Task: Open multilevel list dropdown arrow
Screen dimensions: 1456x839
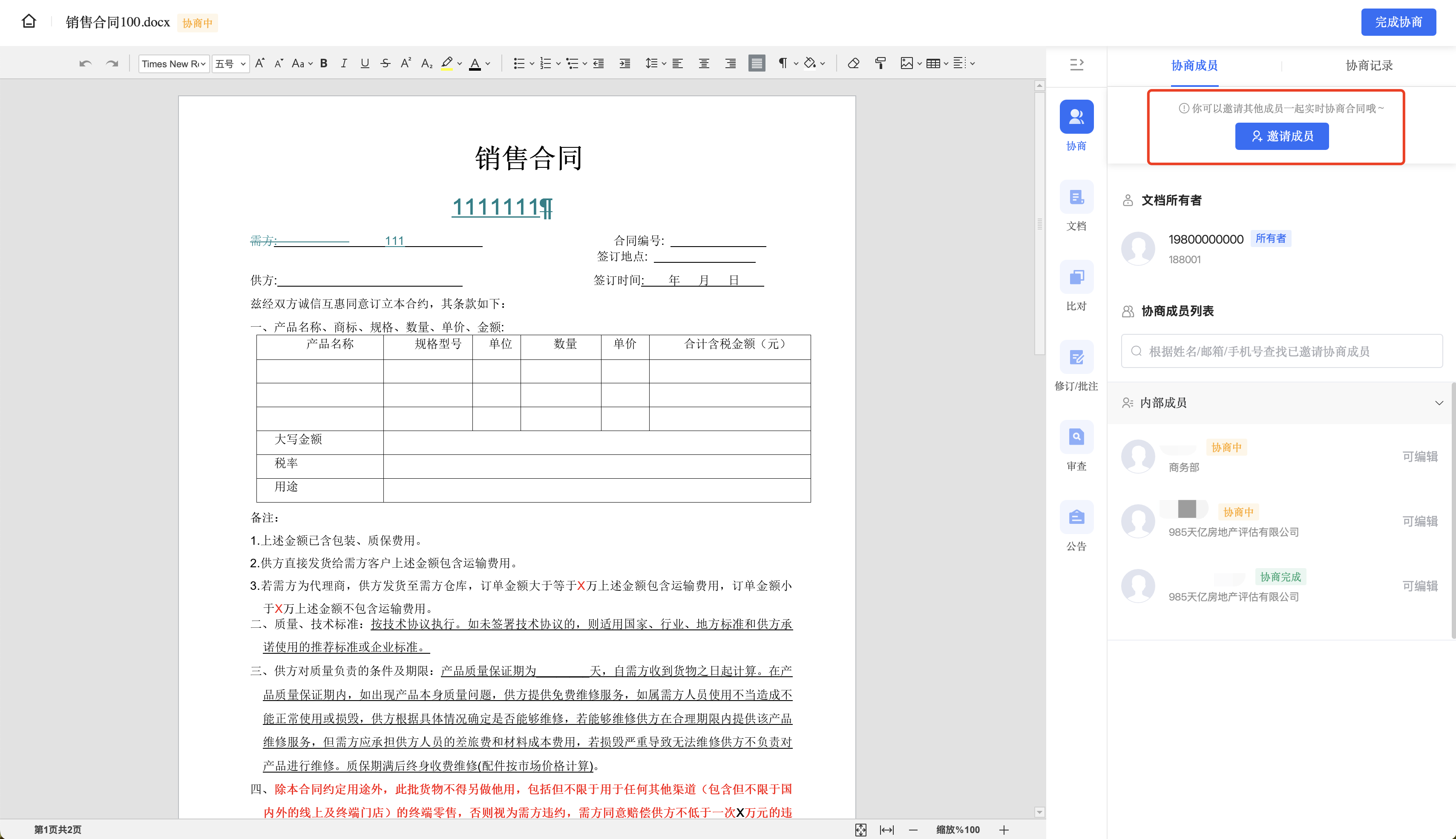Action: coord(585,64)
